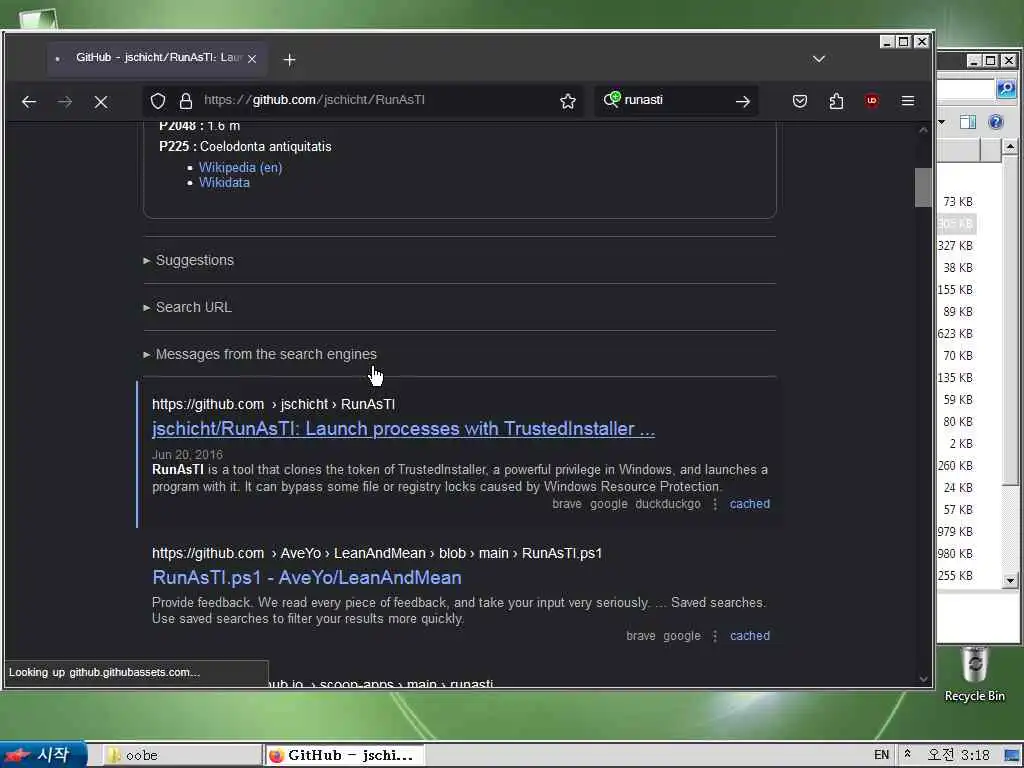Click the AveYo › LeanAndMean breadcrumb URL
This screenshot has height=768, width=1024.
point(377,553)
